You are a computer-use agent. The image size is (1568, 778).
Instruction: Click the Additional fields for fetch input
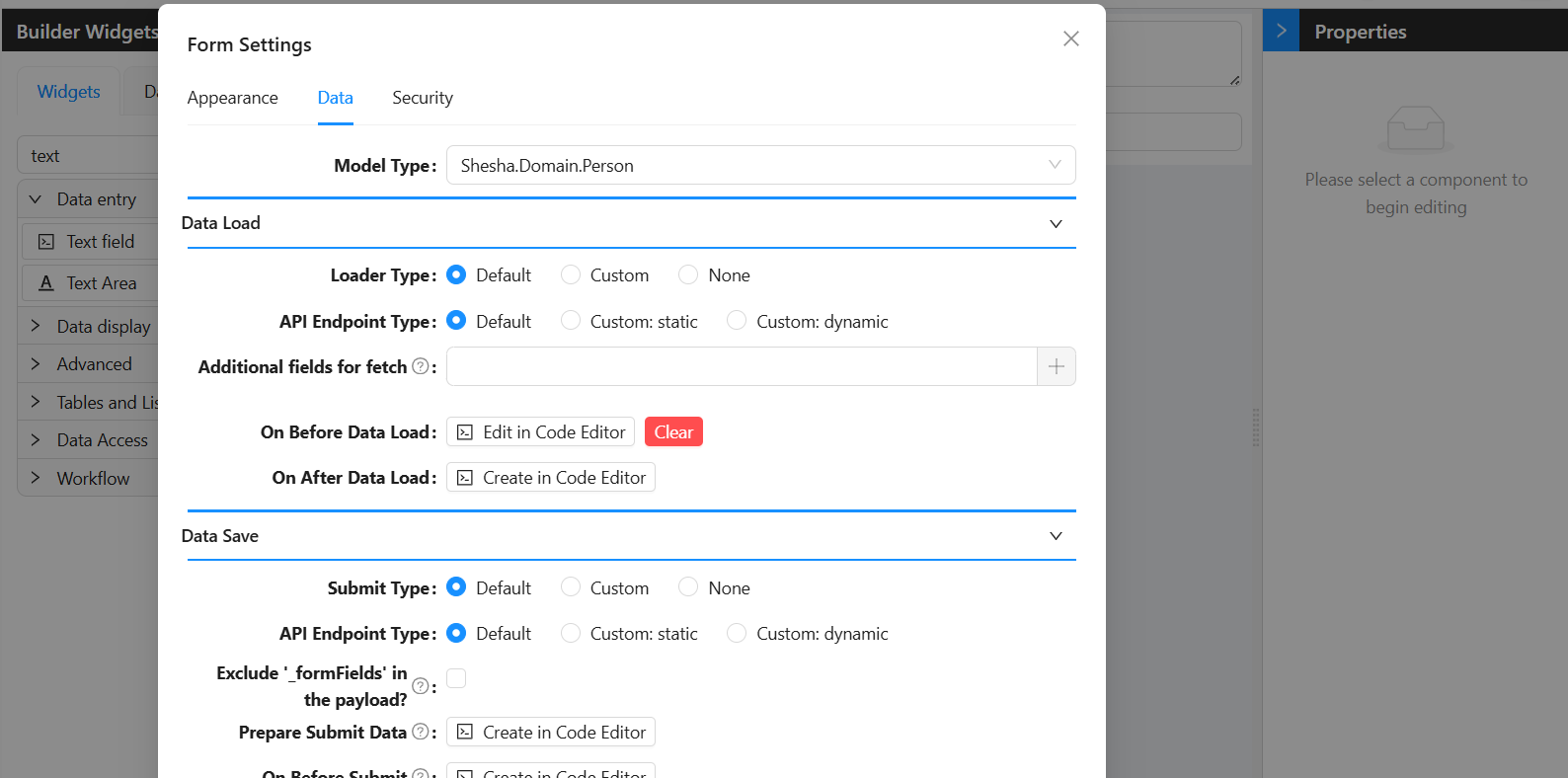tap(741, 366)
